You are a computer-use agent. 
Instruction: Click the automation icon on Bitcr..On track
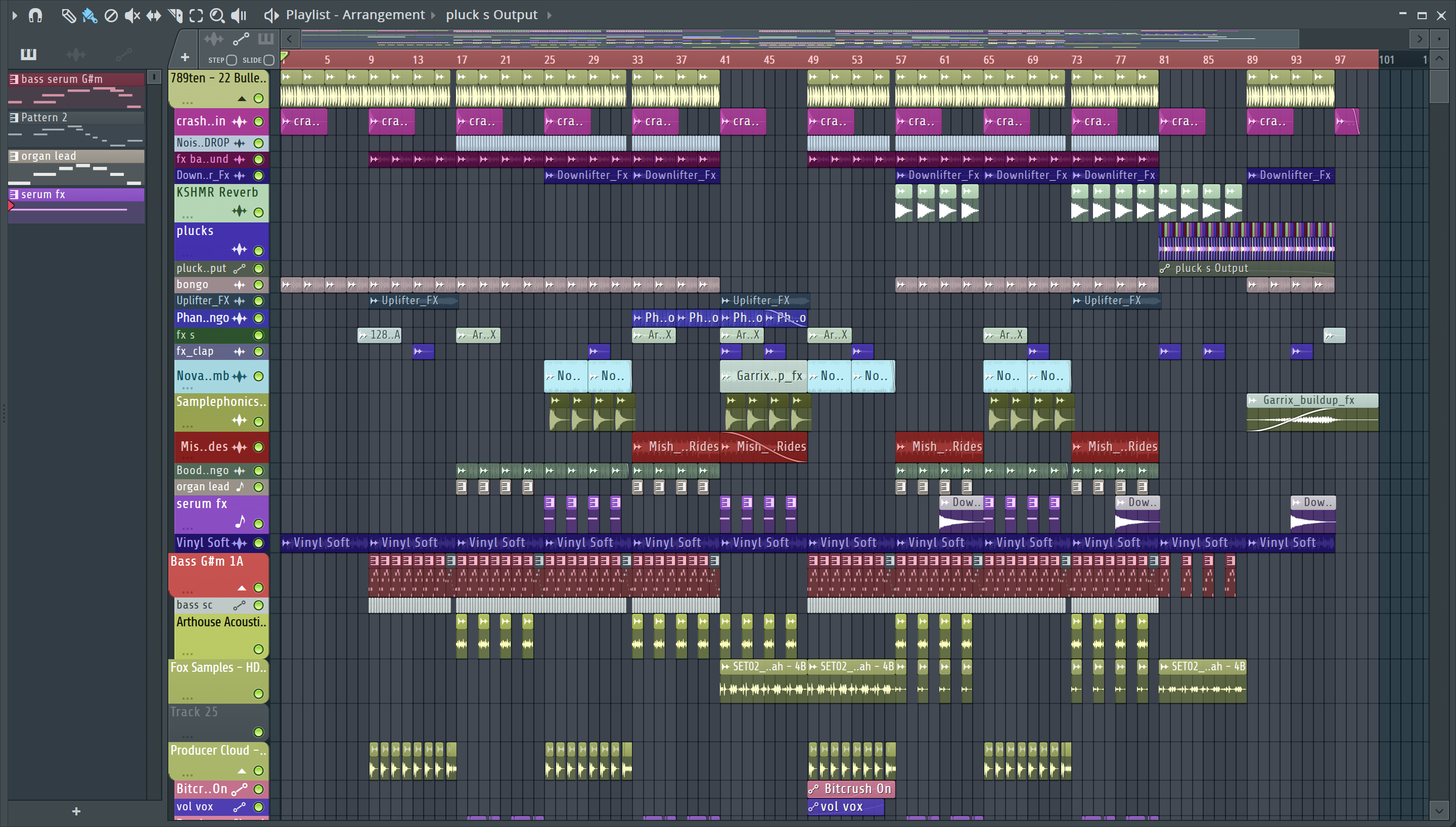239,789
